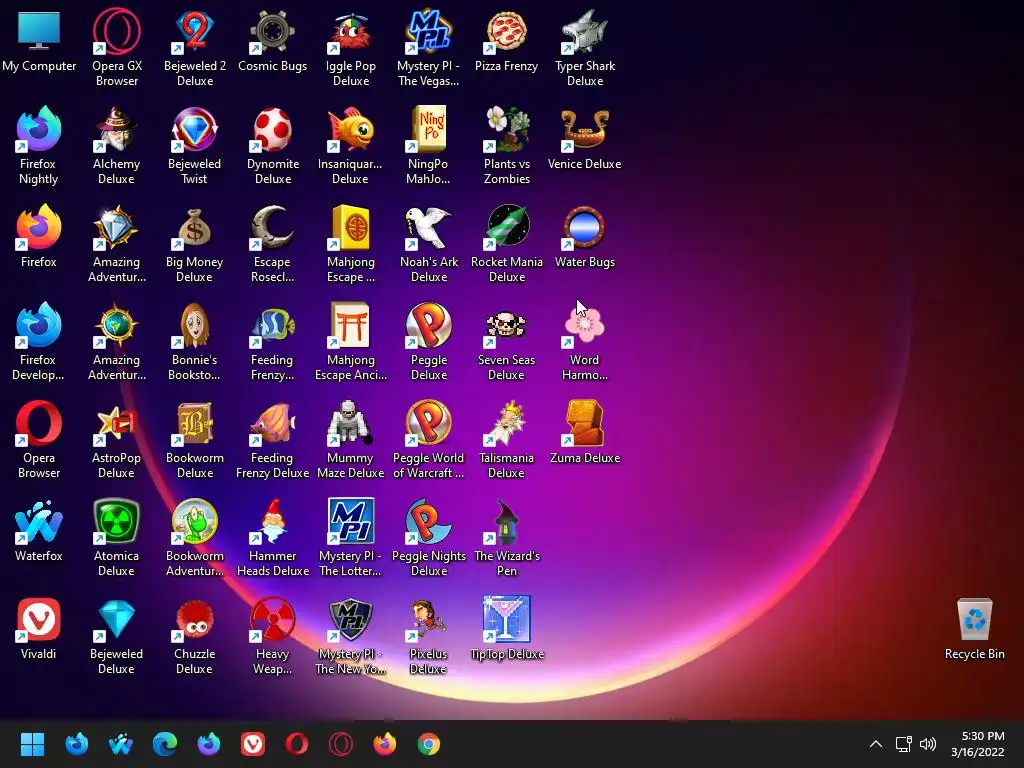Select Seven Seas Deluxe skull icon
The height and width of the screenshot is (768, 1024).
click(506, 325)
